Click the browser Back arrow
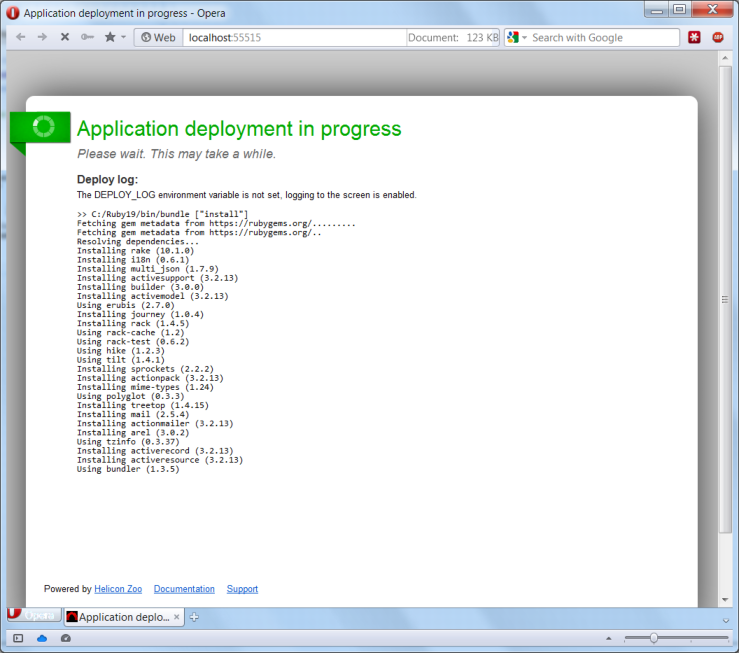 coord(20,37)
